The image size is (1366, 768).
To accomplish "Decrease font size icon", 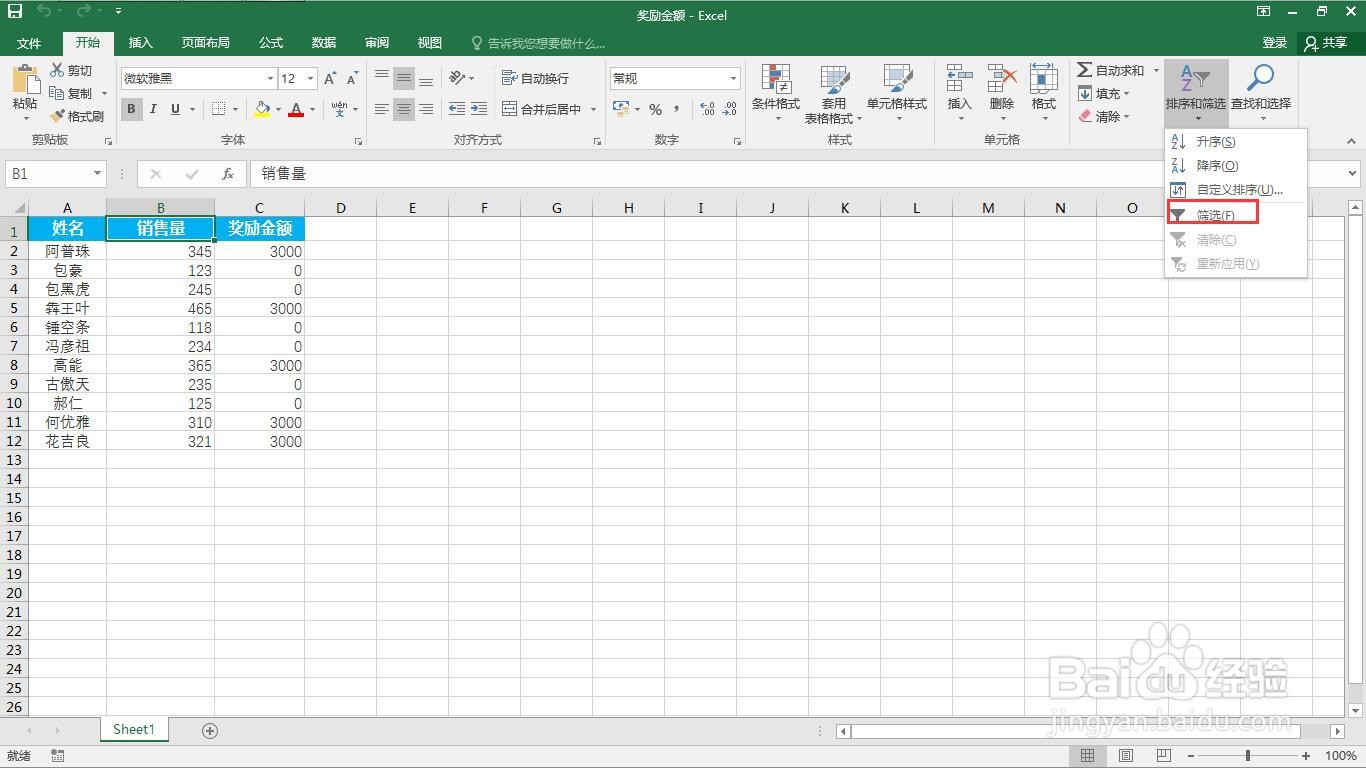I will (x=352, y=78).
